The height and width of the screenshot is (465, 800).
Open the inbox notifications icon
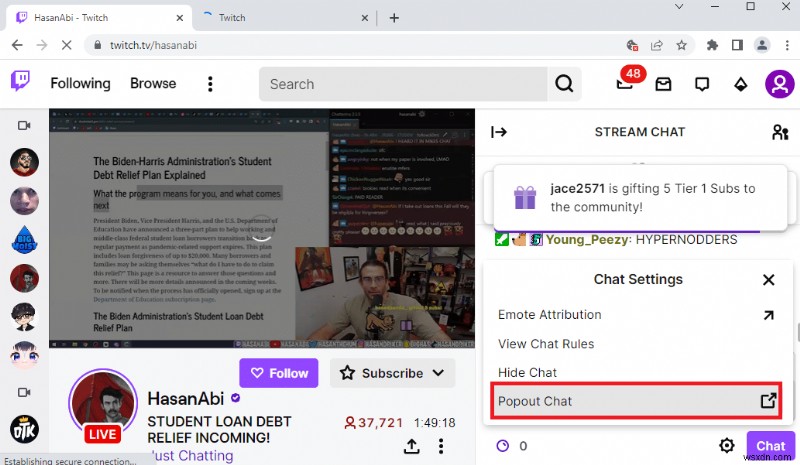click(663, 84)
